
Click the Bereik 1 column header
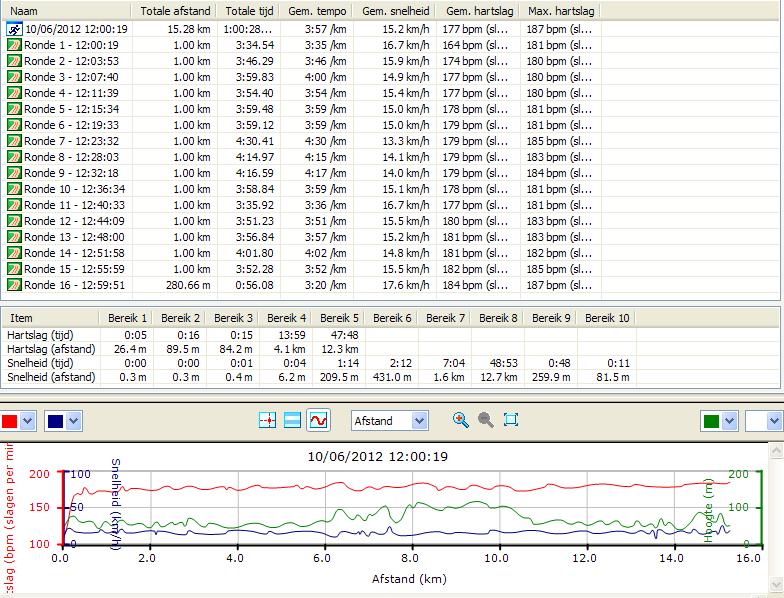pos(127,318)
